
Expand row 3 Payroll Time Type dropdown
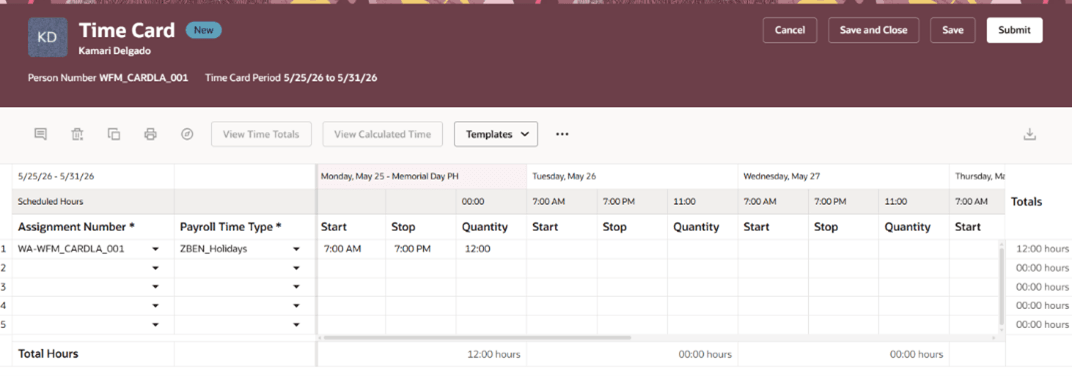pos(296,287)
